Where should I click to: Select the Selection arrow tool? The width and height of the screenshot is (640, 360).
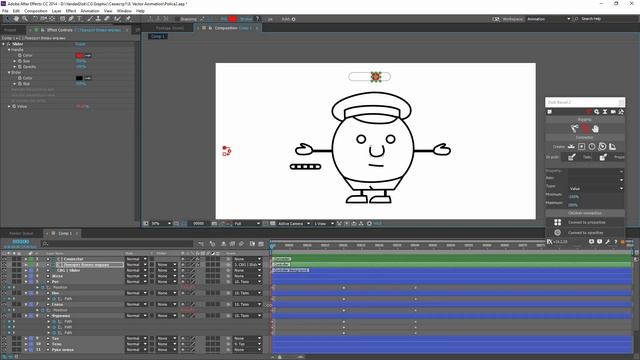point(7,19)
